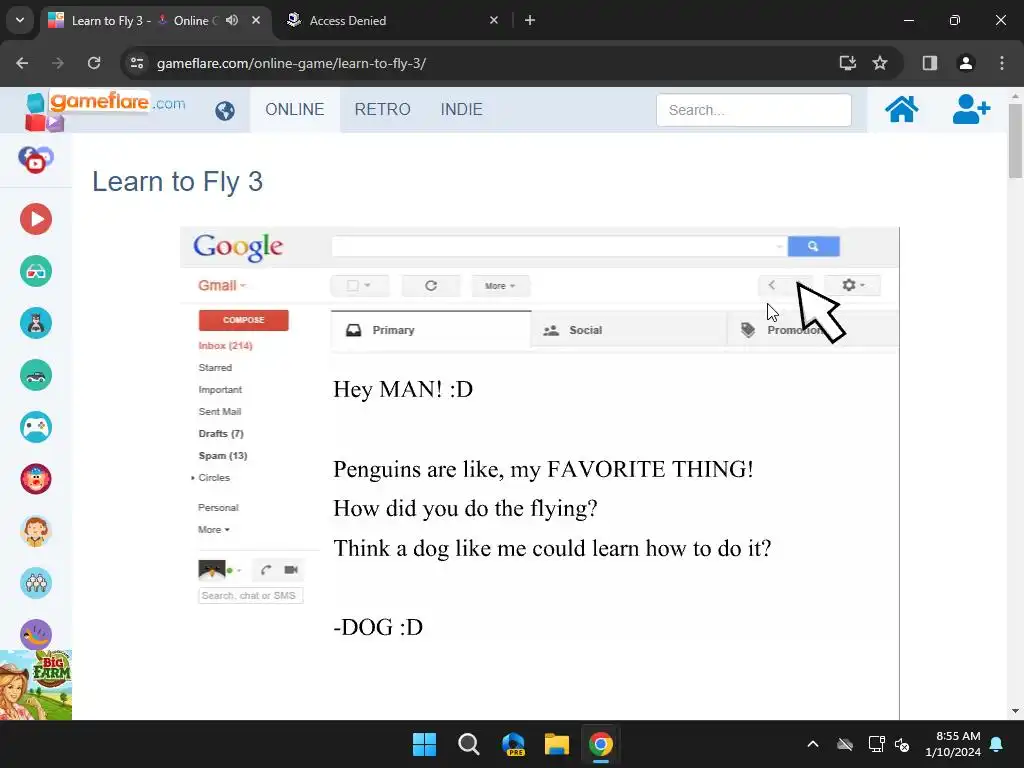Click the purple snail category icon
The image size is (1024, 768).
pyautogui.click(x=36, y=634)
